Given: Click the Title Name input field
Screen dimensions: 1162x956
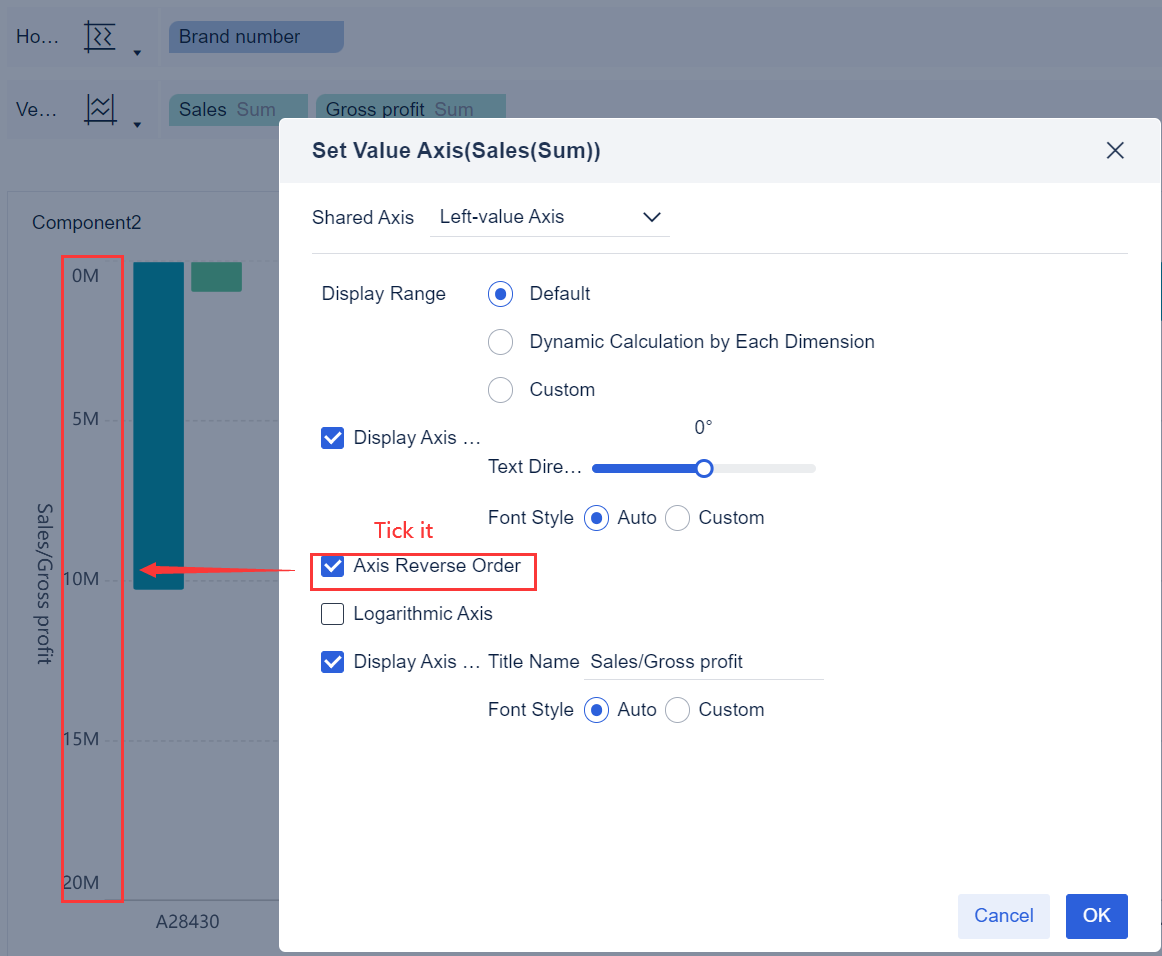Looking at the screenshot, I should coord(703,661).
